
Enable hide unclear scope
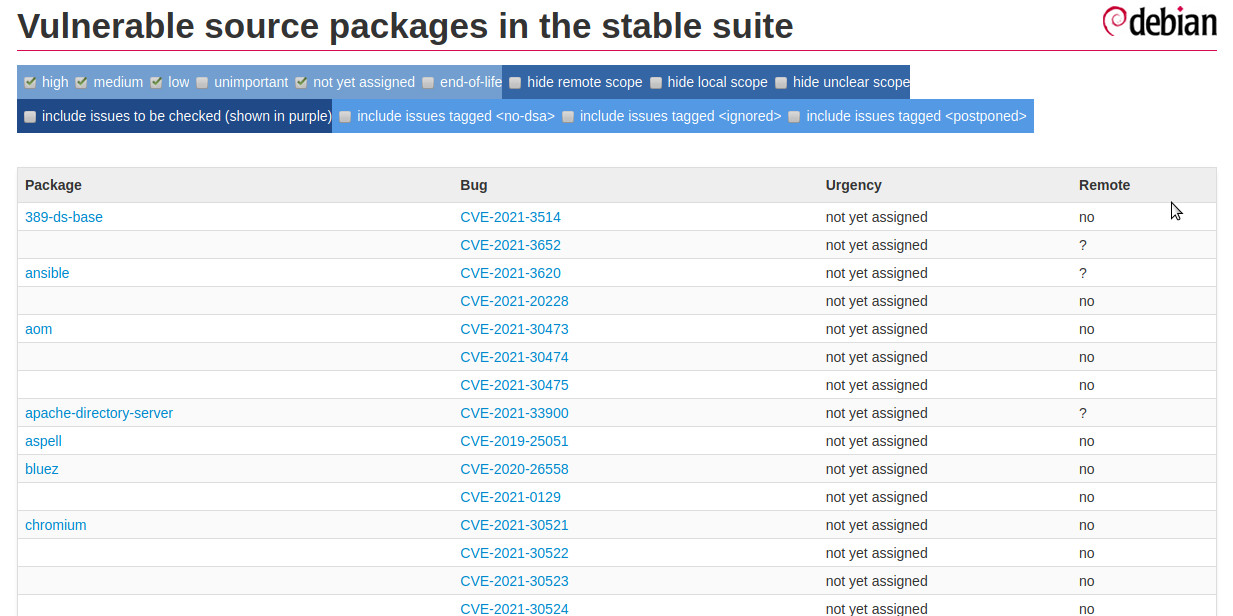(781, 82)
